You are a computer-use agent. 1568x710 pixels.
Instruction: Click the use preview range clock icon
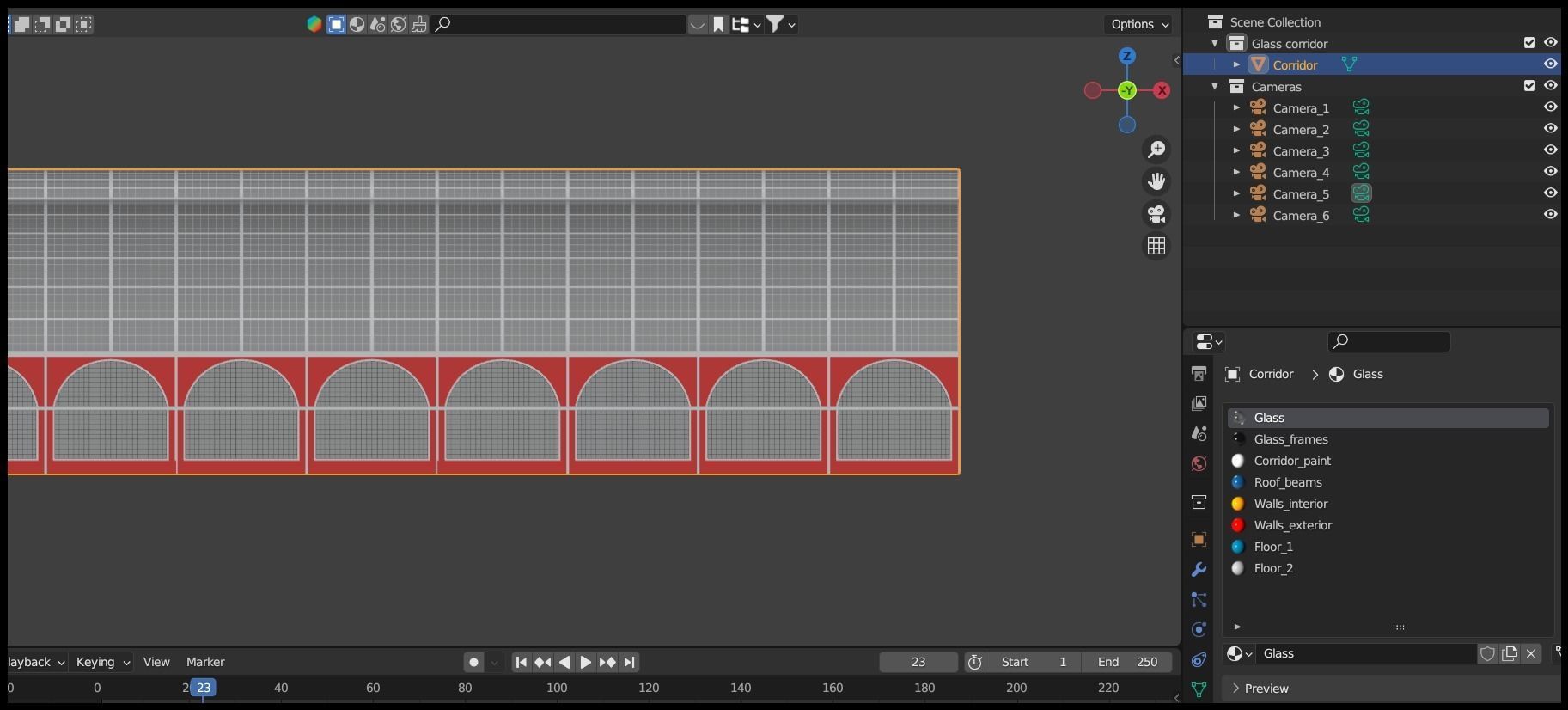tap(974, 662)
